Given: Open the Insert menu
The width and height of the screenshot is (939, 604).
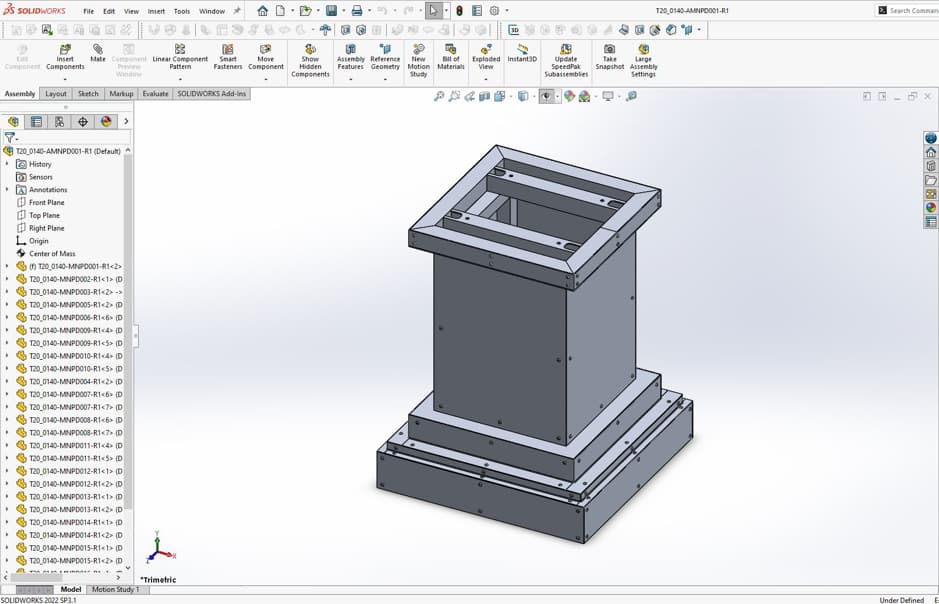Looking at the screenshot, I should click(x=156, y=11).
